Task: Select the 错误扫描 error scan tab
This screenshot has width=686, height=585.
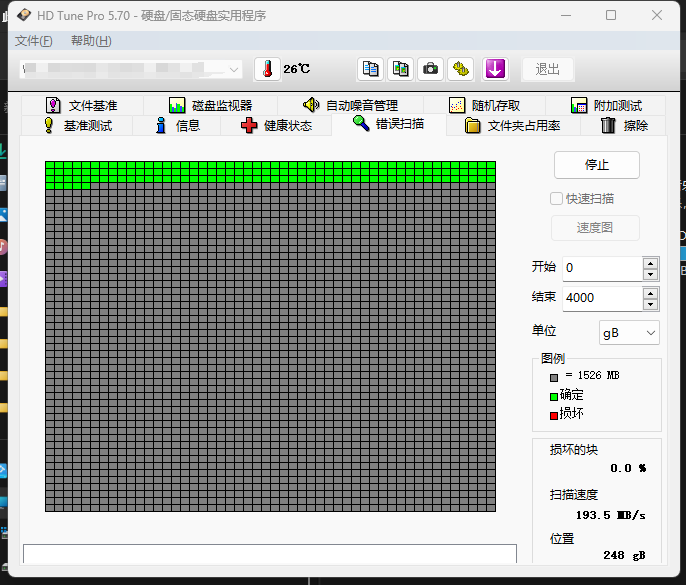Action: coord(388,124)
